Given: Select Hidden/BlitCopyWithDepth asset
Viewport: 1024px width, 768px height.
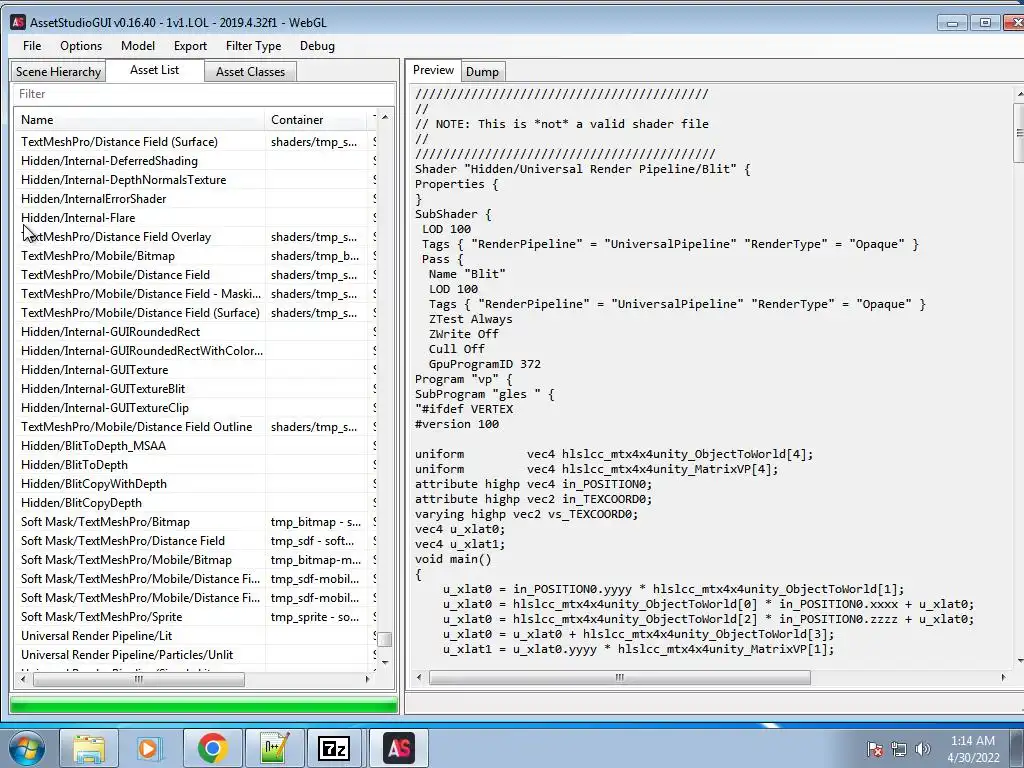Looking at the screenshot, I should click(x=195, y=484).
